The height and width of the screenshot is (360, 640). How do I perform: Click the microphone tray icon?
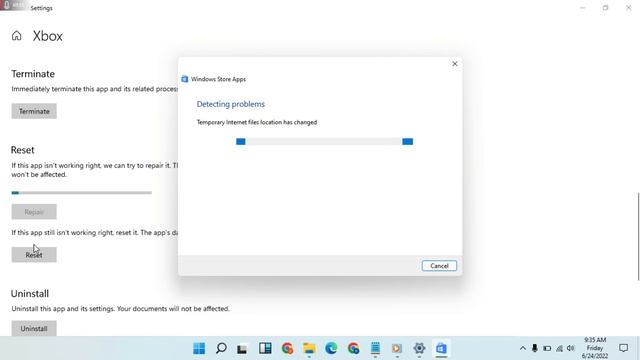535,348
